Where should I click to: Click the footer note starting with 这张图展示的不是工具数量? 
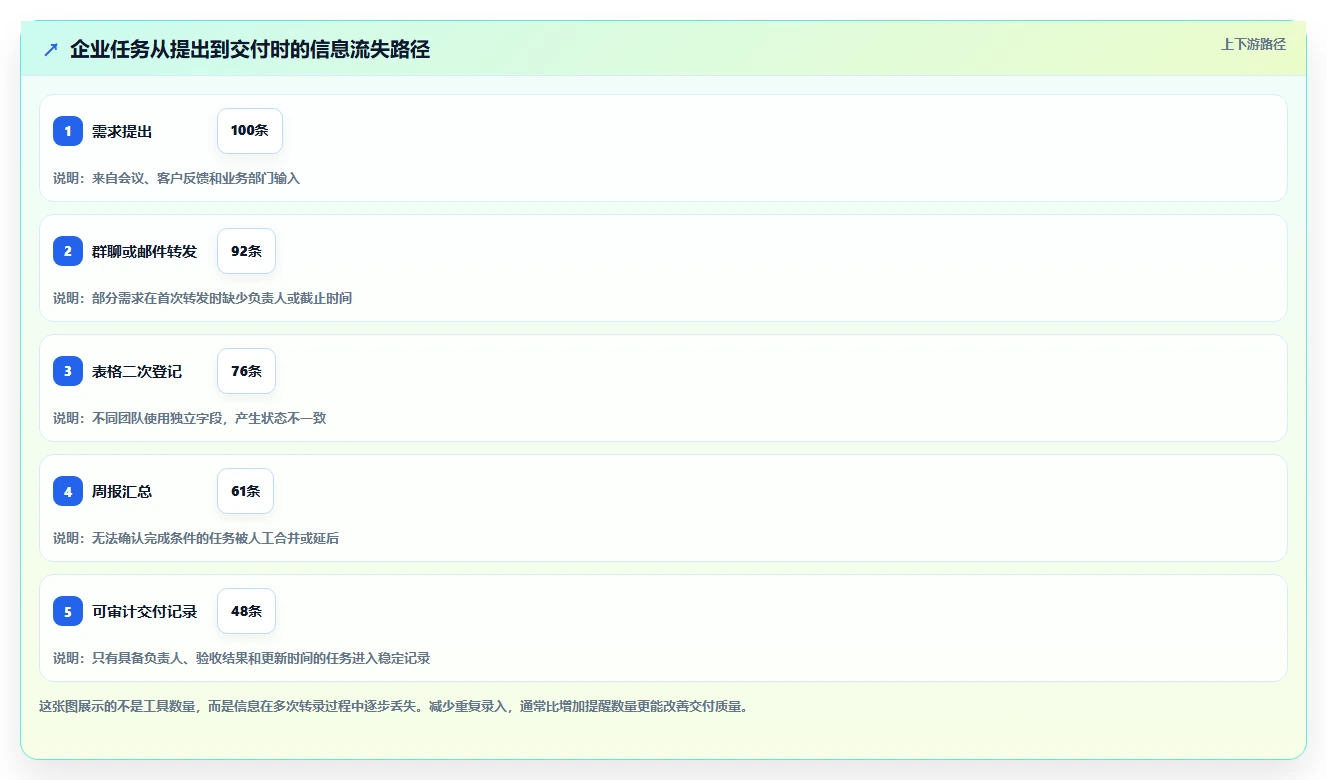(394, 706)
